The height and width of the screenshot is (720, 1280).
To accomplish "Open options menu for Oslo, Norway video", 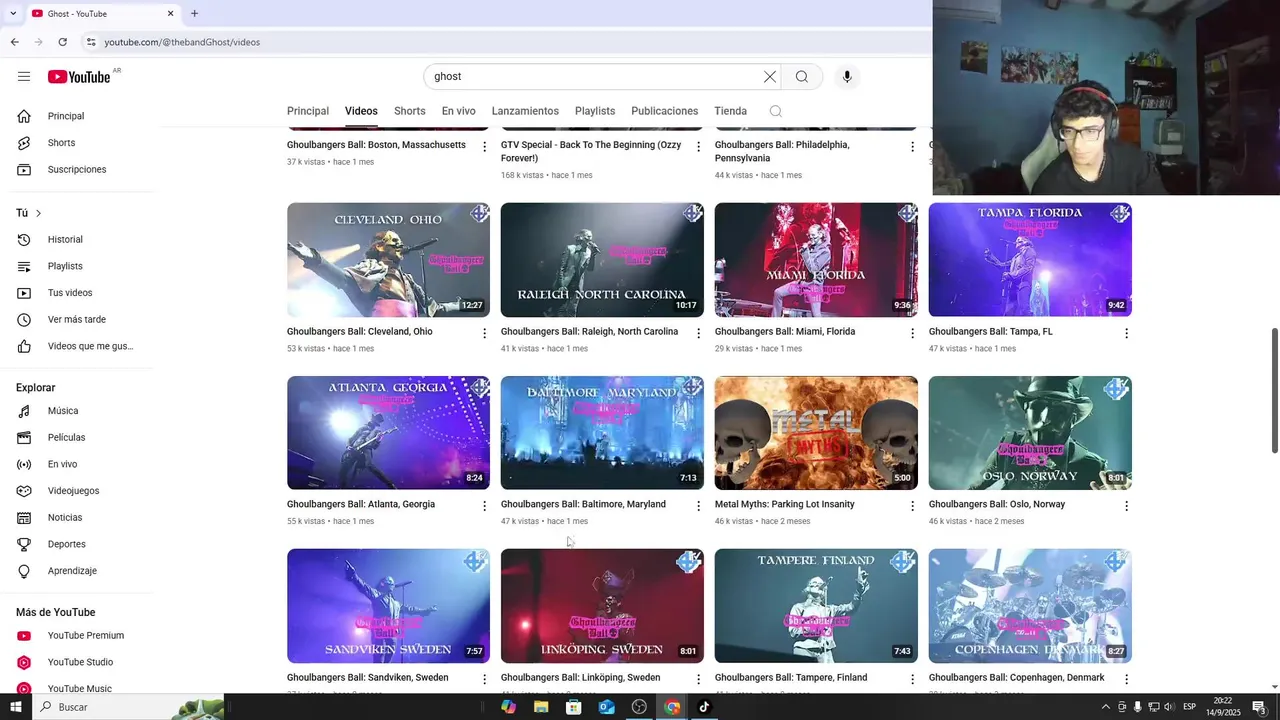I will 1126,506.
